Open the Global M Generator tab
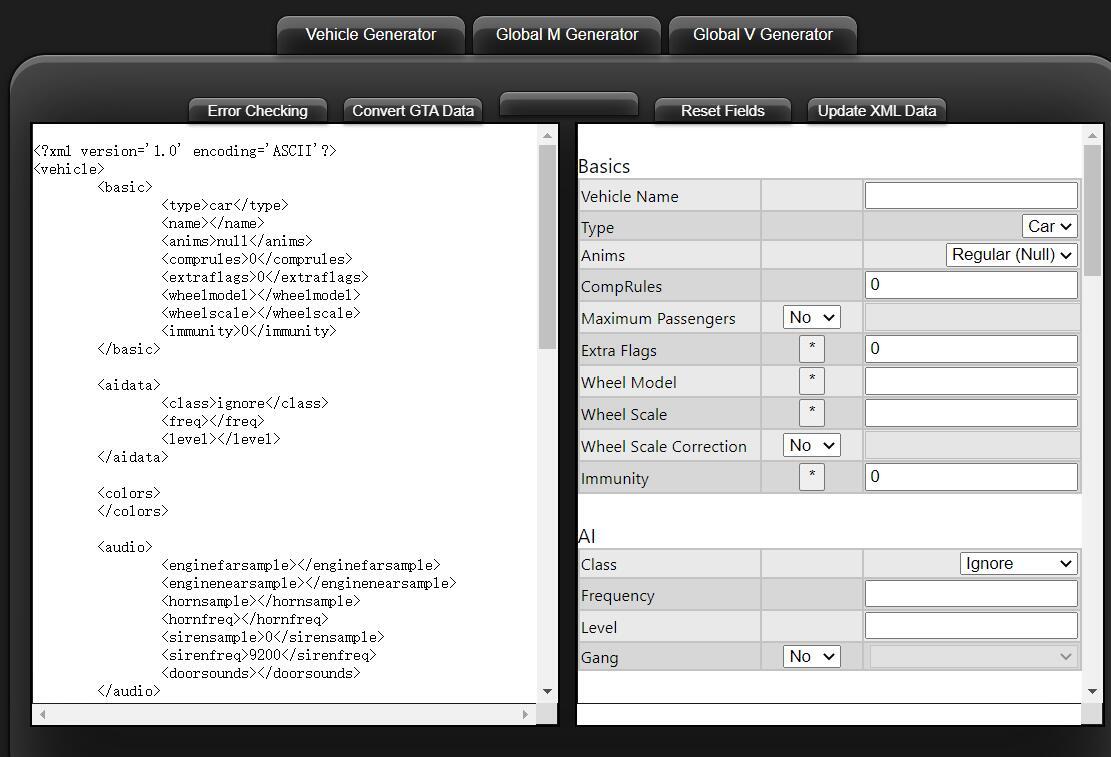Screen dimensions: 1111x757 [x=567, y=35]
